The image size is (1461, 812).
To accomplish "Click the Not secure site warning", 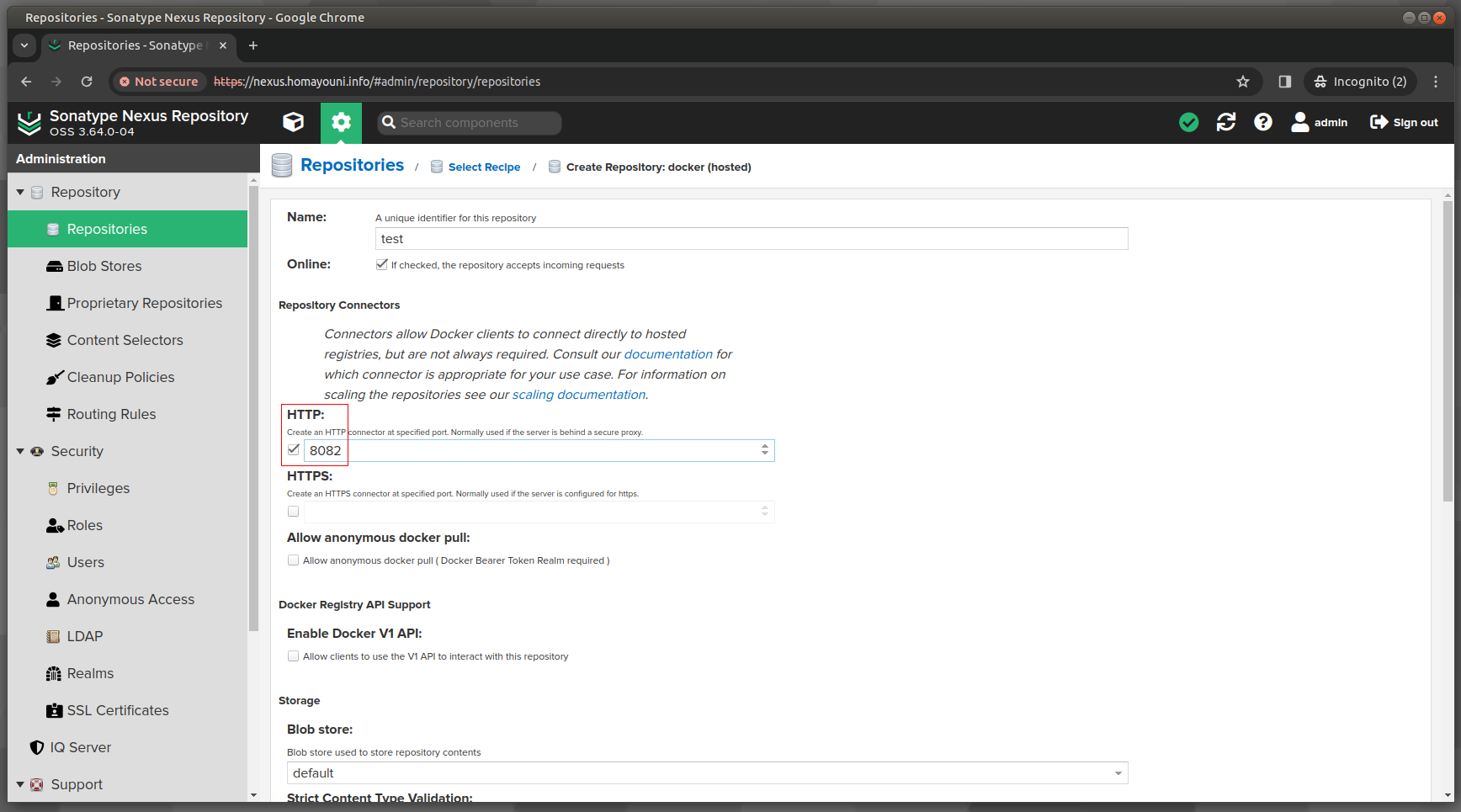I will pyautogui.click(x=159, y=82).
